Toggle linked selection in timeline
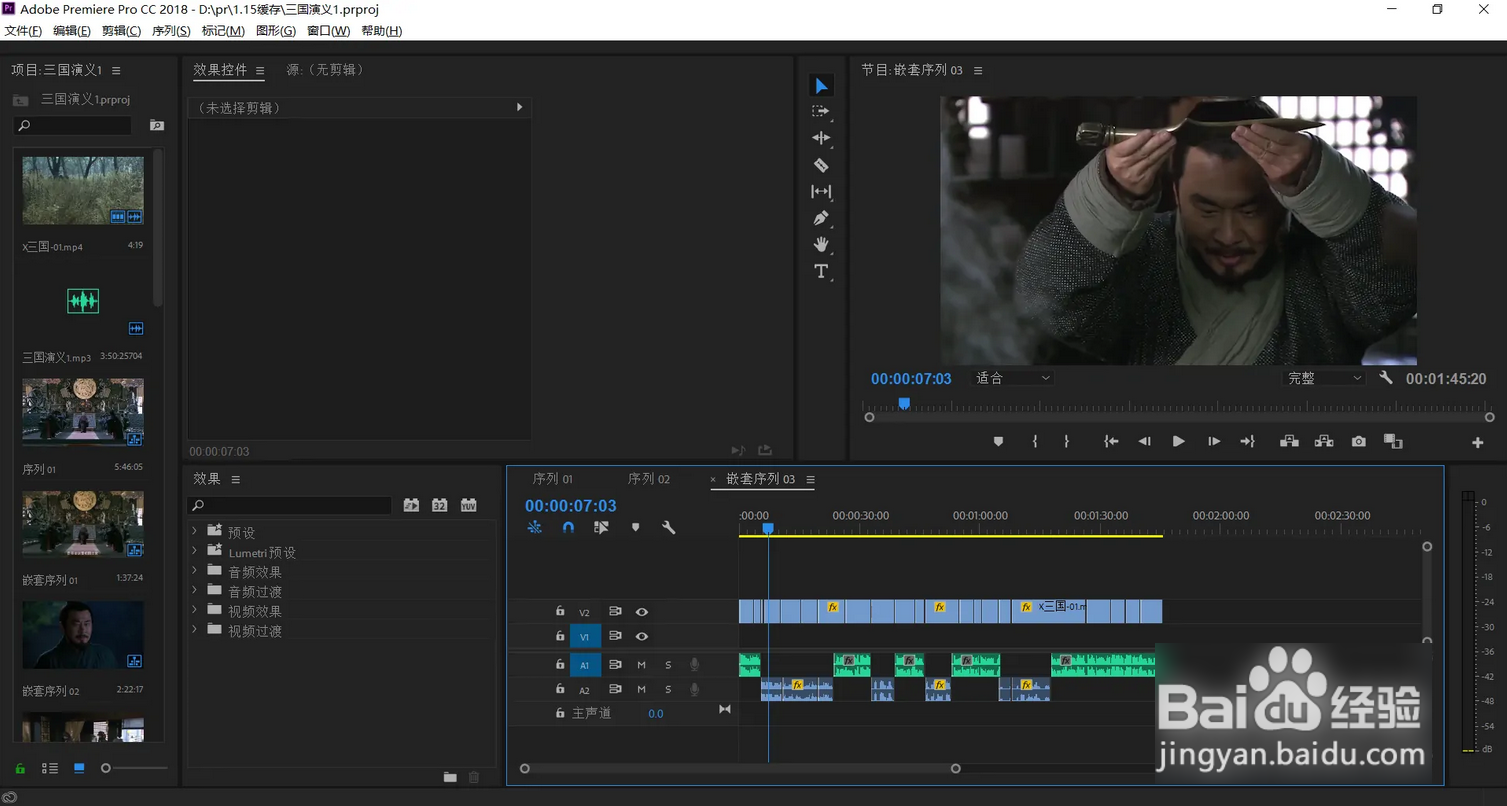1507x806 pixels. [x=601, y=527]
